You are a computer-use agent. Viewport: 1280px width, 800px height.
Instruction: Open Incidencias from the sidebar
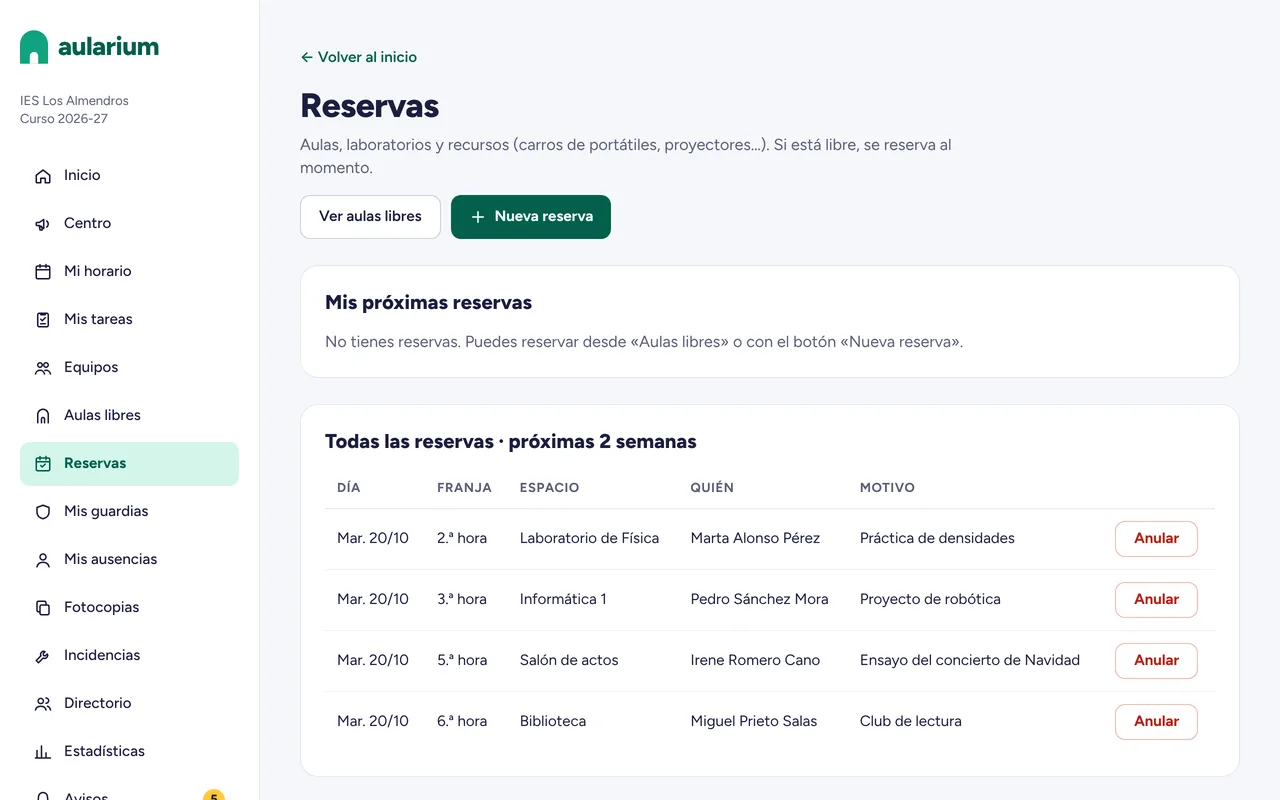129,656
